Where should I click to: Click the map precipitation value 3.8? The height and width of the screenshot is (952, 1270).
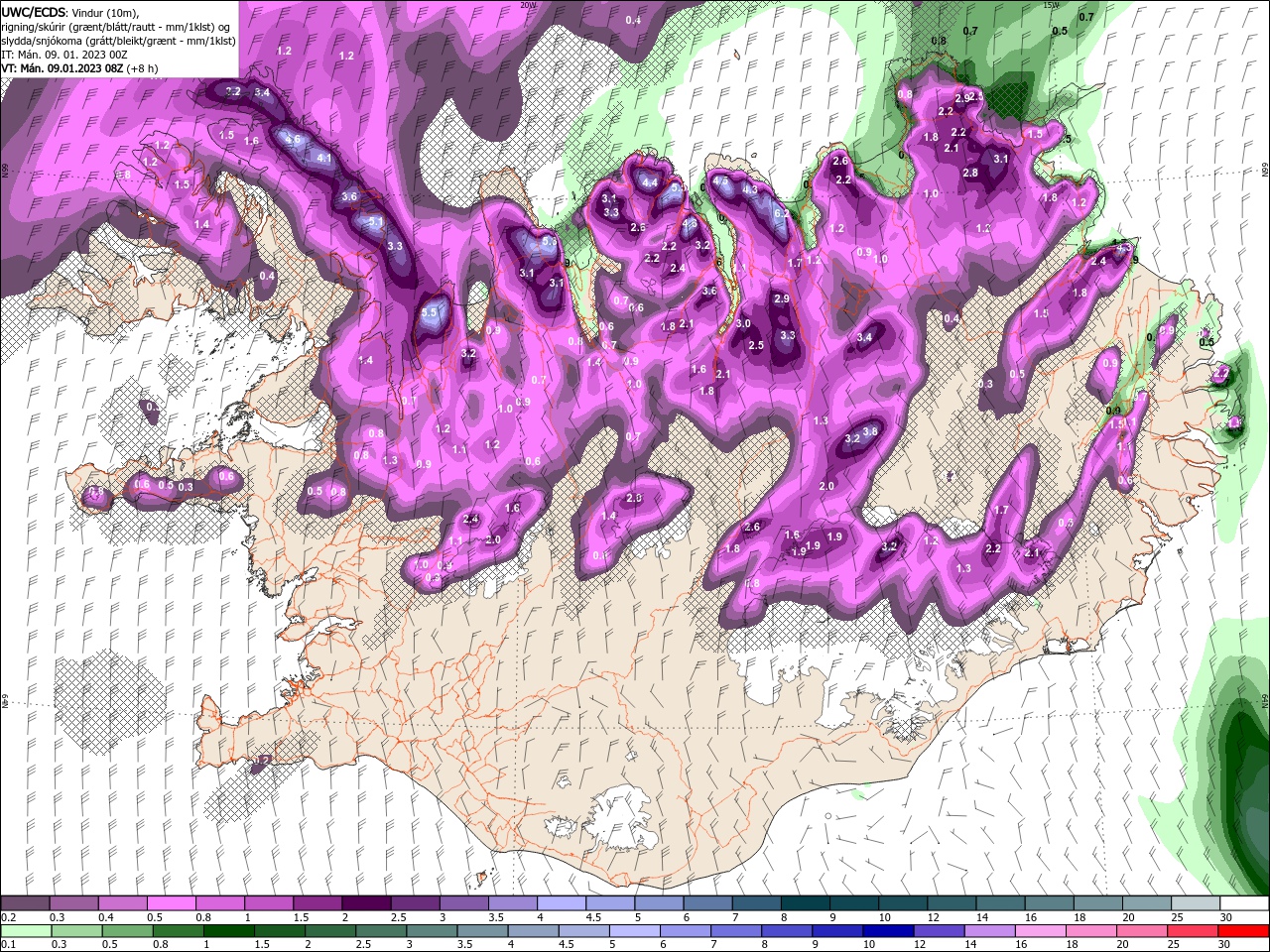(871, 431)
